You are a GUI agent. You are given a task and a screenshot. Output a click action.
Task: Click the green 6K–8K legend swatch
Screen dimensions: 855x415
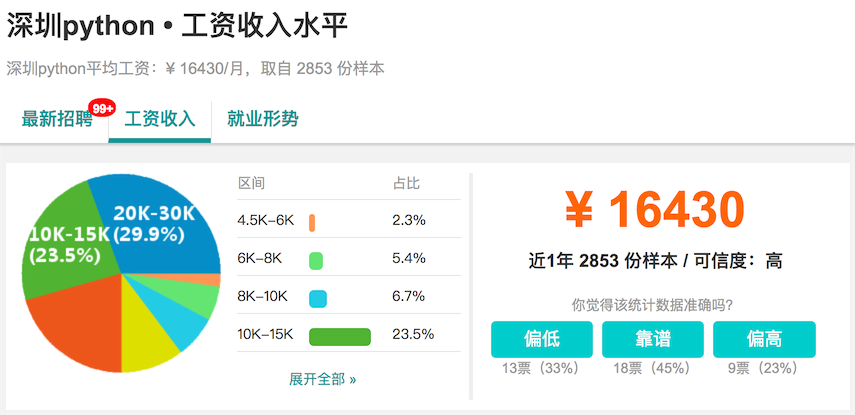[316, 259]
